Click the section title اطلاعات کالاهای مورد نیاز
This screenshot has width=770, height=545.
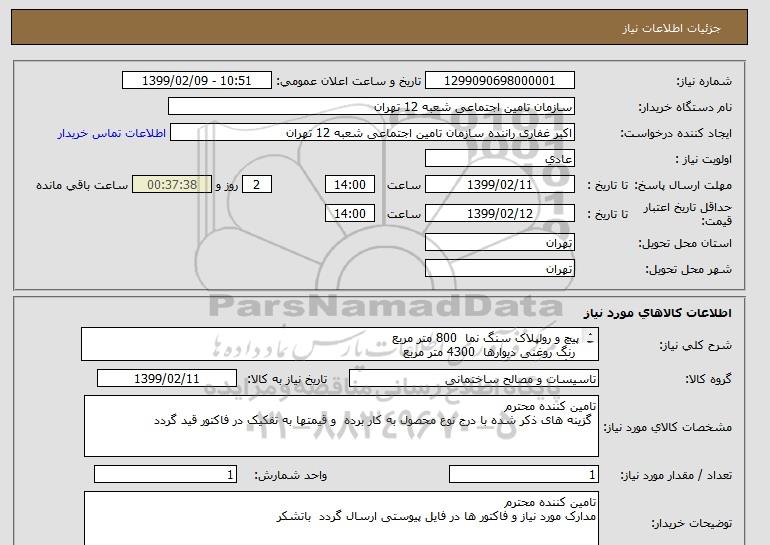click(657, 313)
